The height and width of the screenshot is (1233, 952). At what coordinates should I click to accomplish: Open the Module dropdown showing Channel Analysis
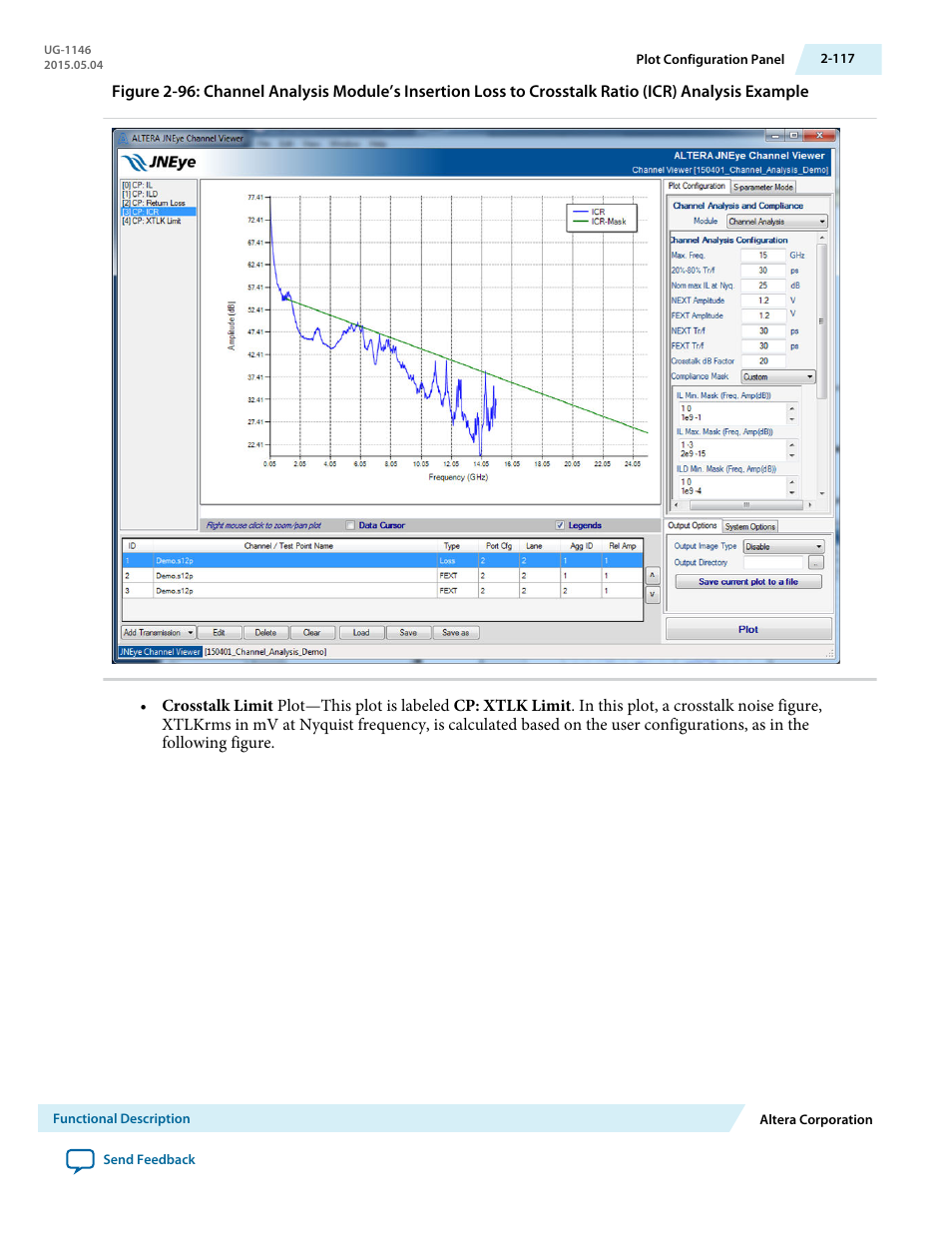point(776,222)
